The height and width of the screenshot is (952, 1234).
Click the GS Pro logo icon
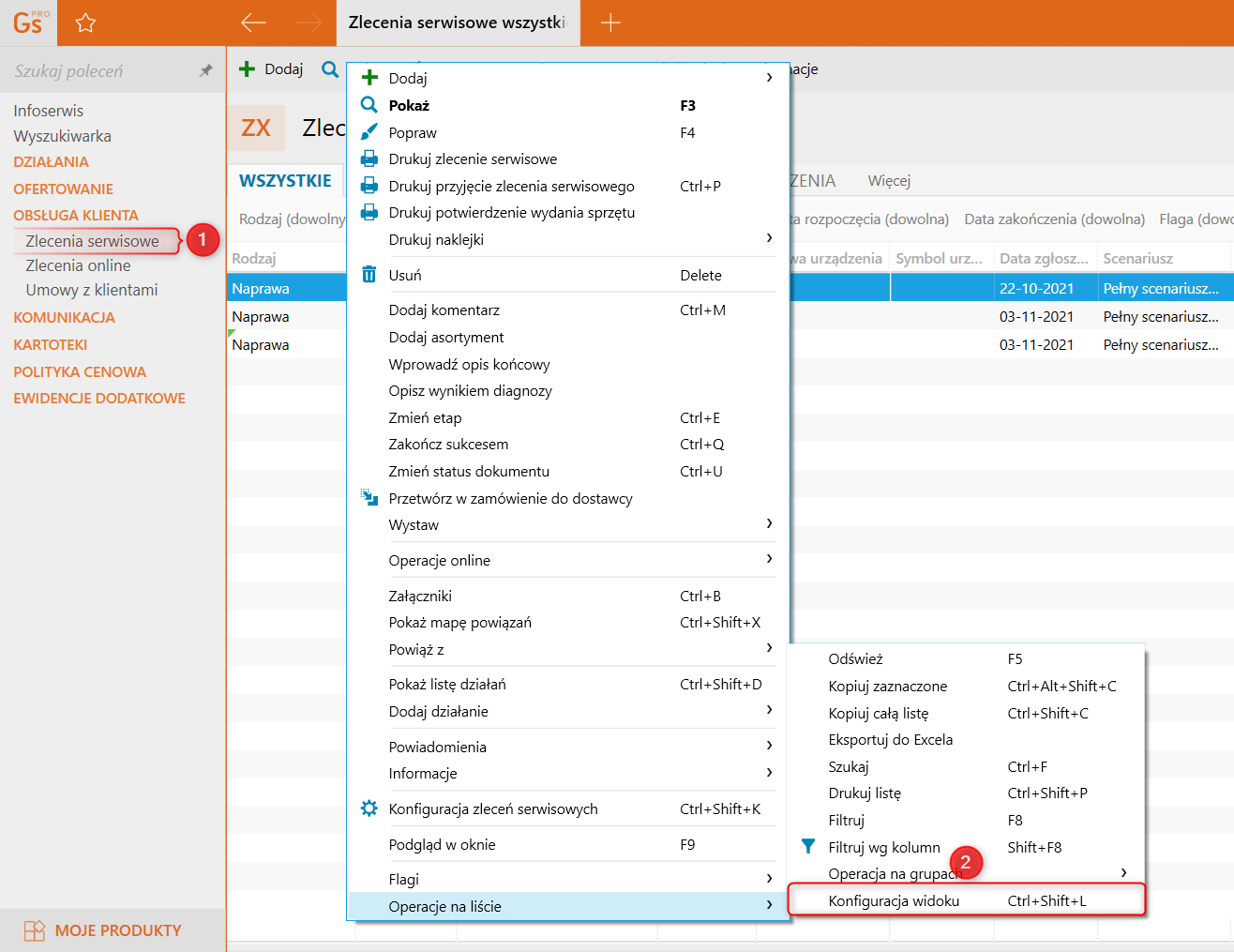click(x=29, y=23)
